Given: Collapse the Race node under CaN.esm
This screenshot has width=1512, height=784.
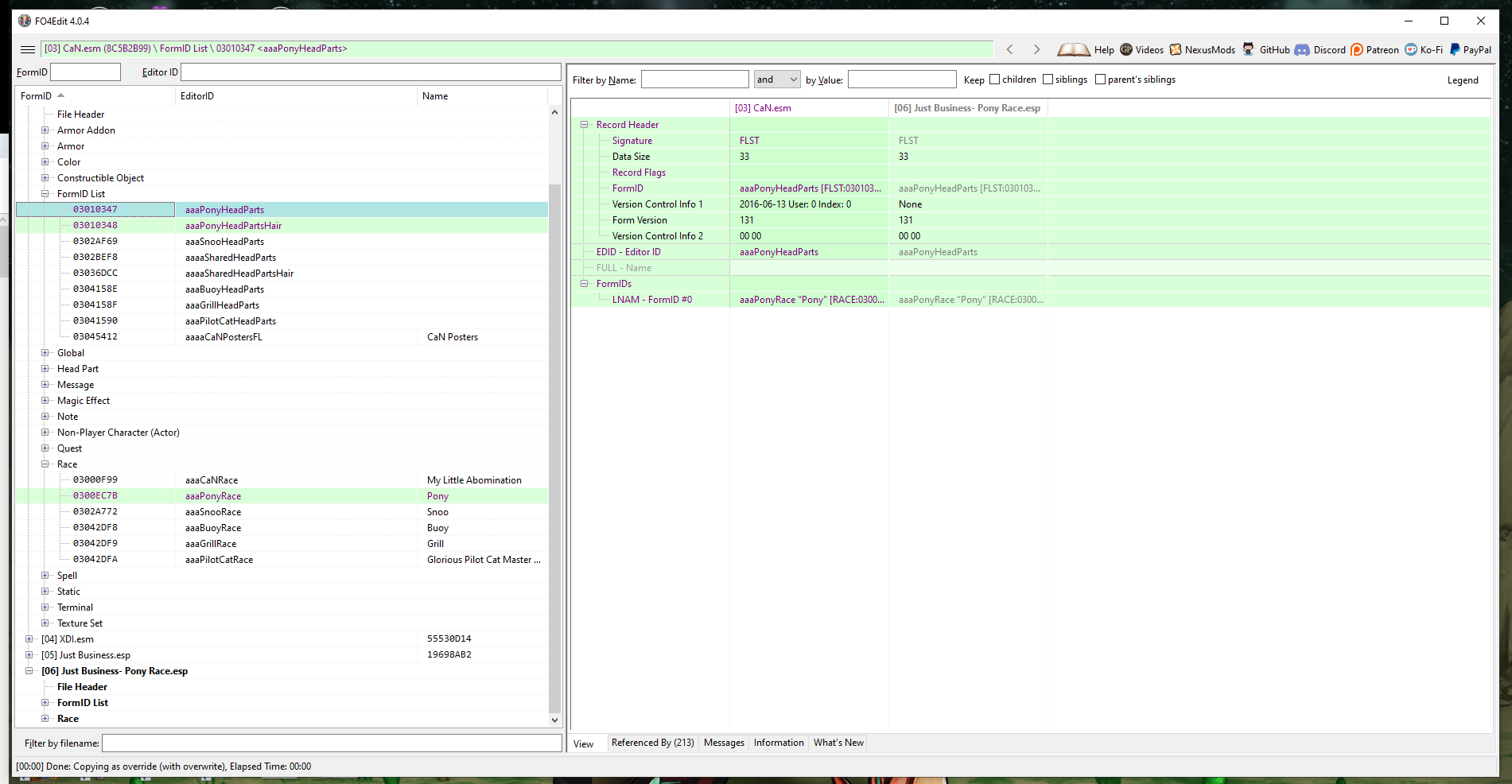Looking at the screenshot, I should 45,464.
